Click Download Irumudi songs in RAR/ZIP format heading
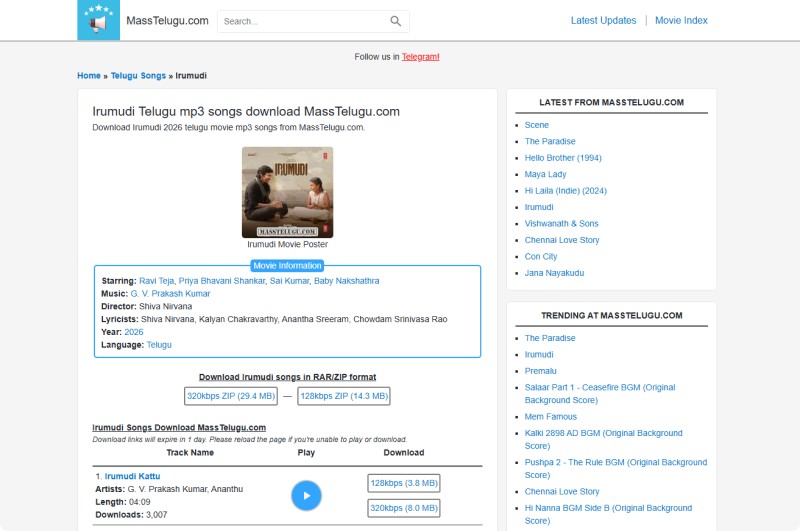This screenshot has width=800, height=531. pyautogui.click(x=287, y=377)
